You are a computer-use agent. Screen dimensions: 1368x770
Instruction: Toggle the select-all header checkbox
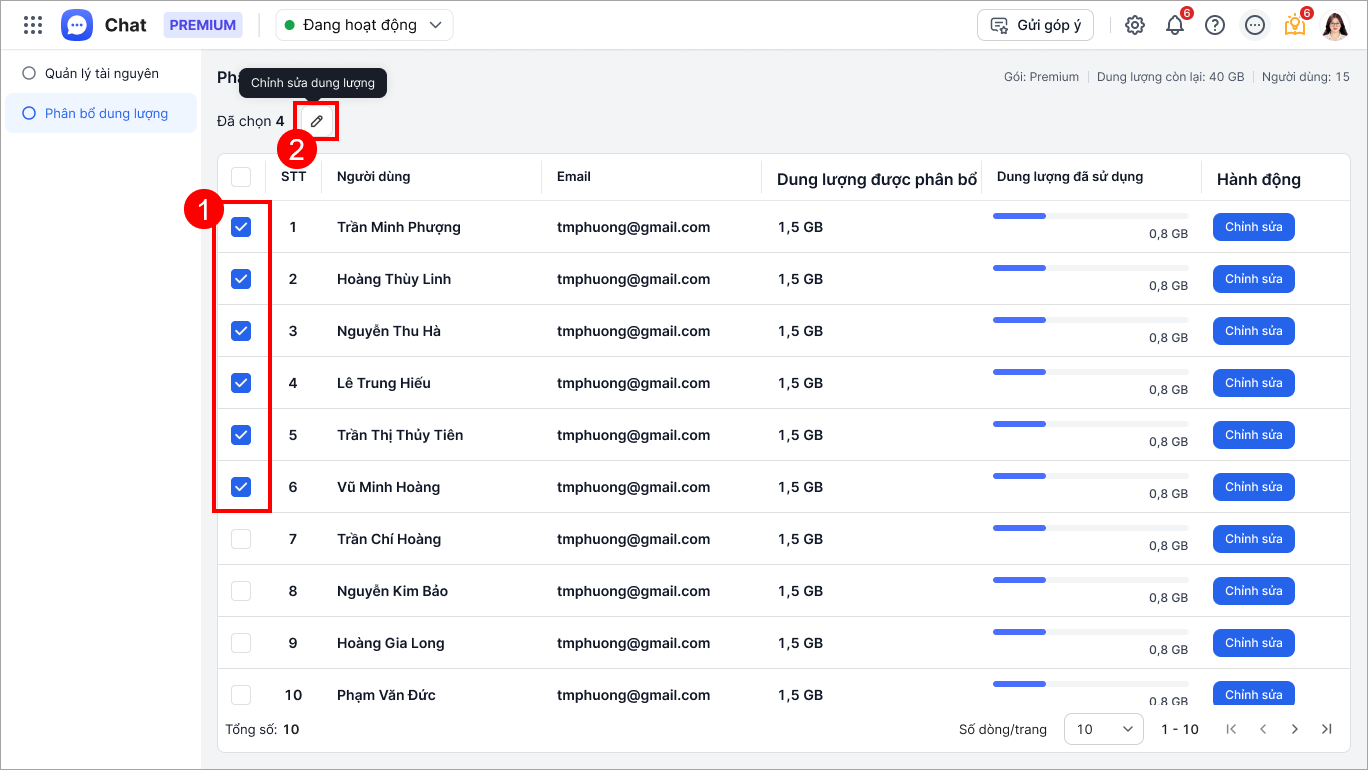241,177
